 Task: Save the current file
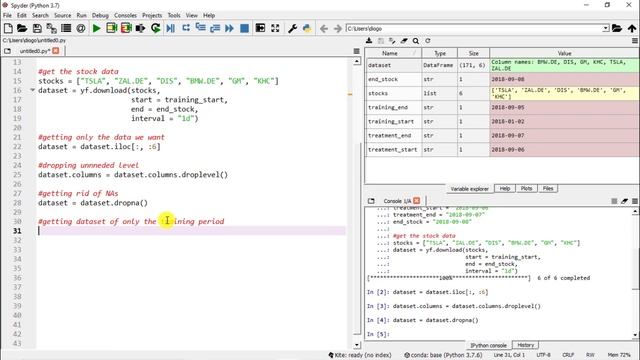click(37, 28)
